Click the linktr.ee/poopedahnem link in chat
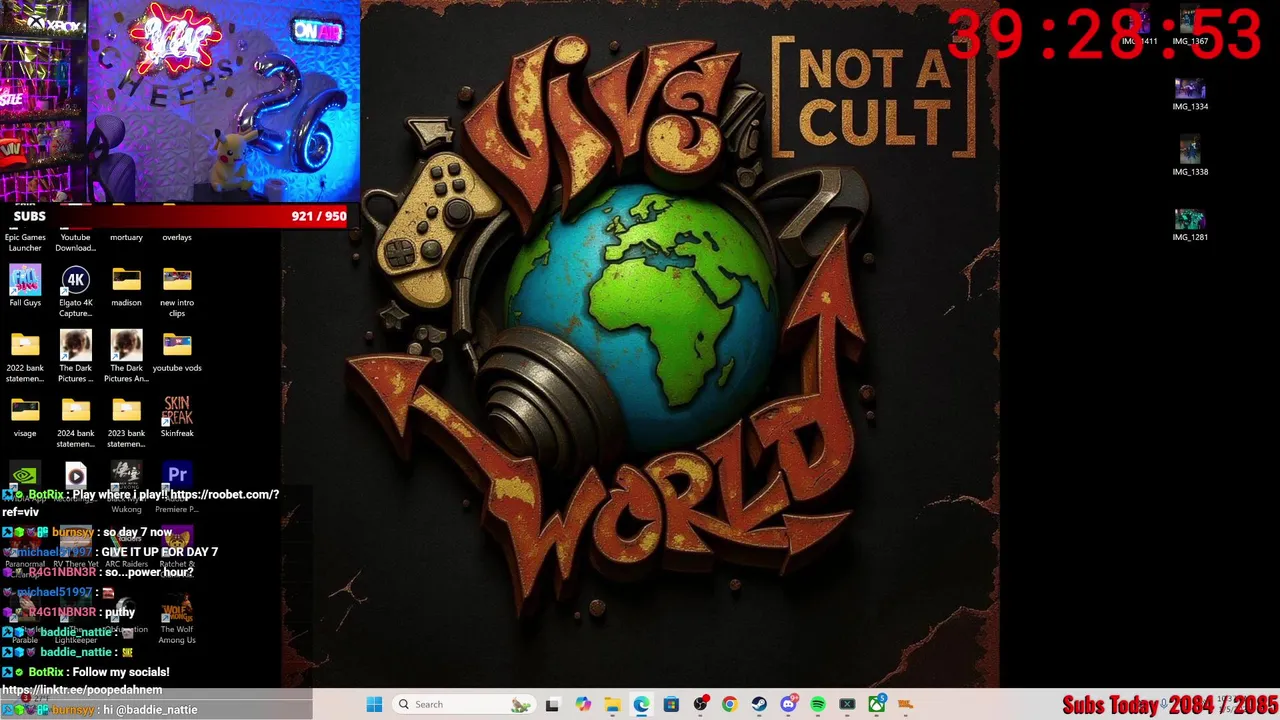1280x720 pixels. click(82, 690)
